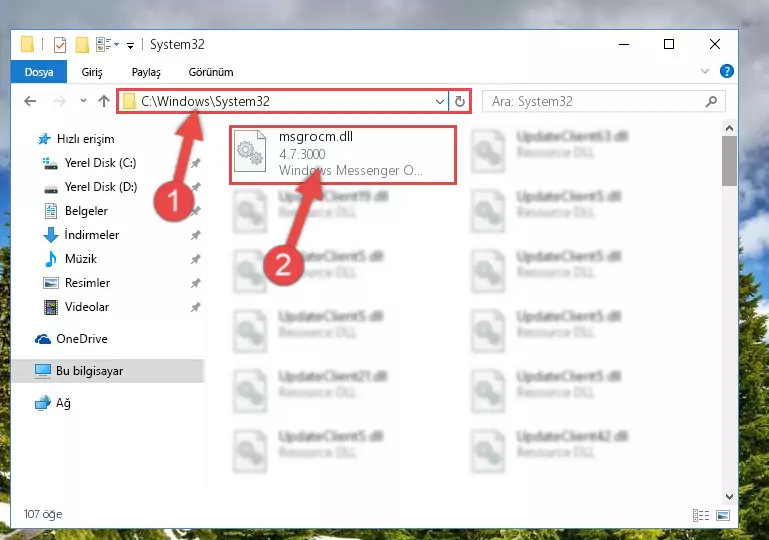Image resolution: width=769 pixels, height=540 pixels.
Task: Click the C:\Windows\System32 address bar
Action: click(x=282, y=101)
